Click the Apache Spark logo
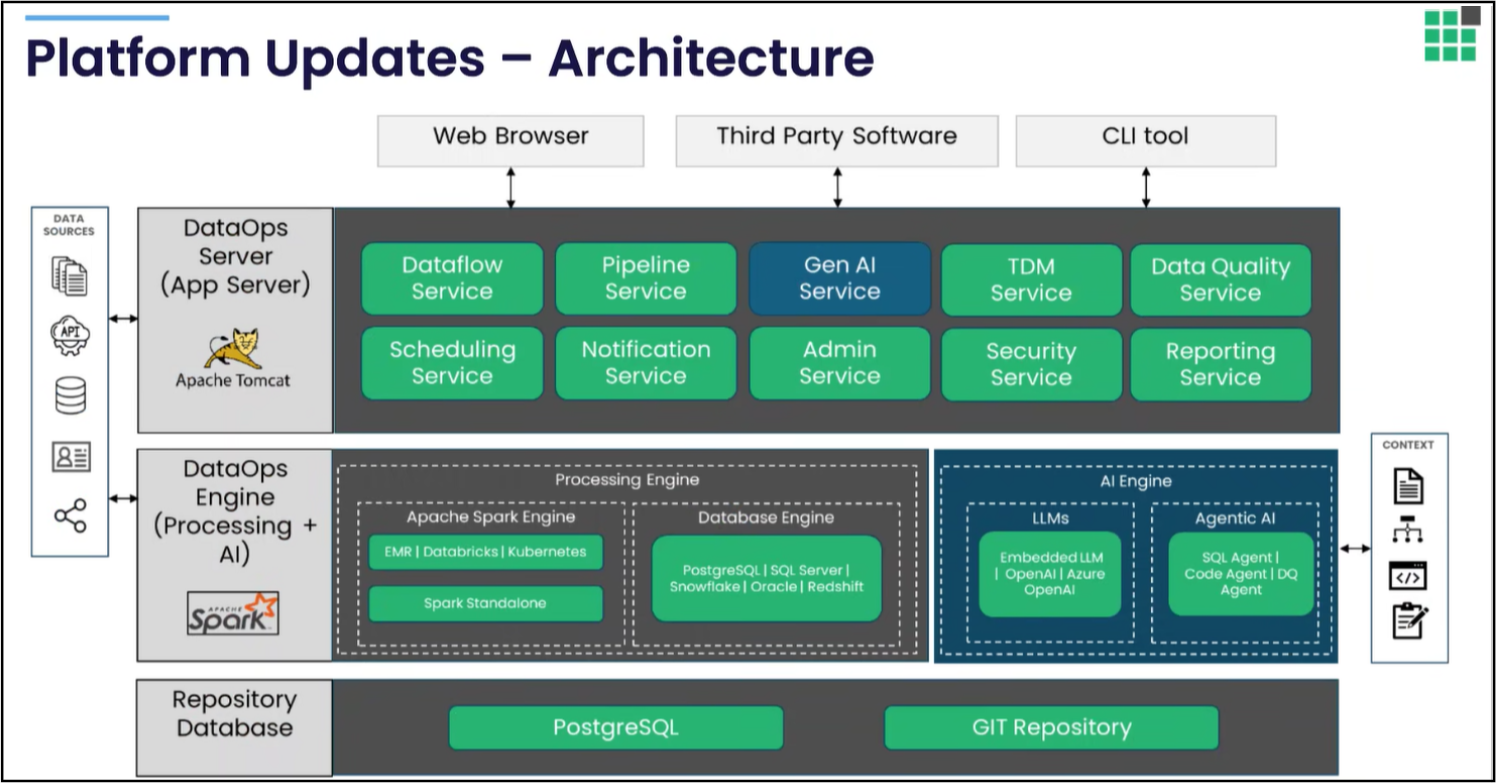The width and height of the screenshot is (1496, 783). (x=233, y=613)
